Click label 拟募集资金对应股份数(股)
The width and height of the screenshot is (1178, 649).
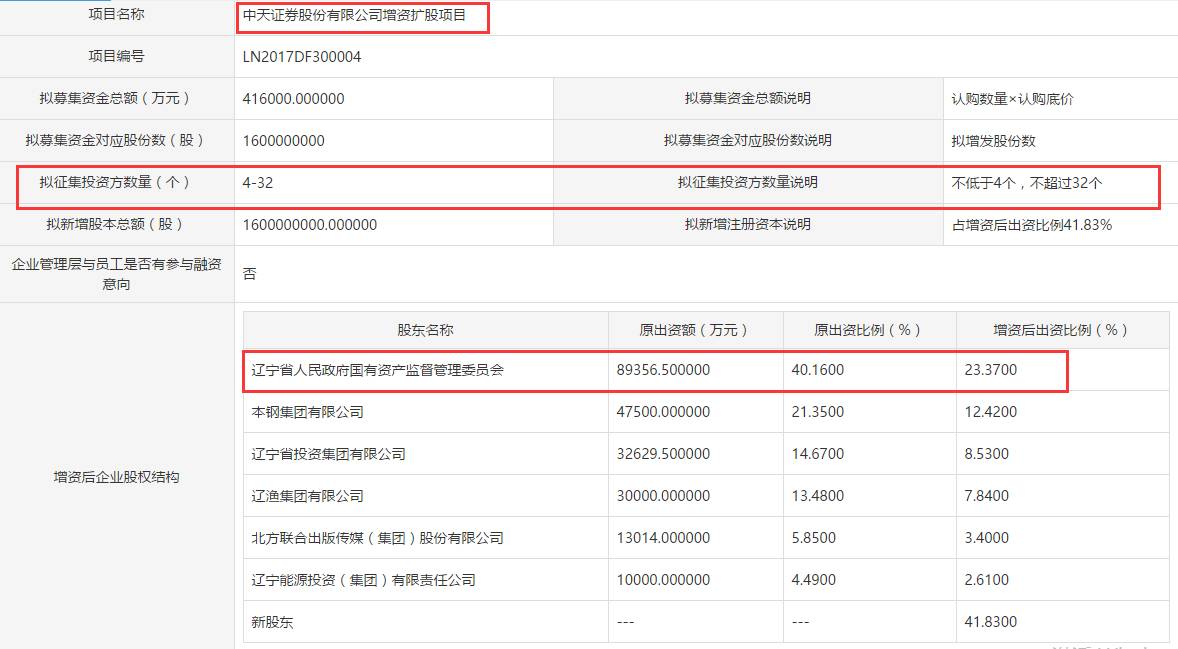pos(116,140)
